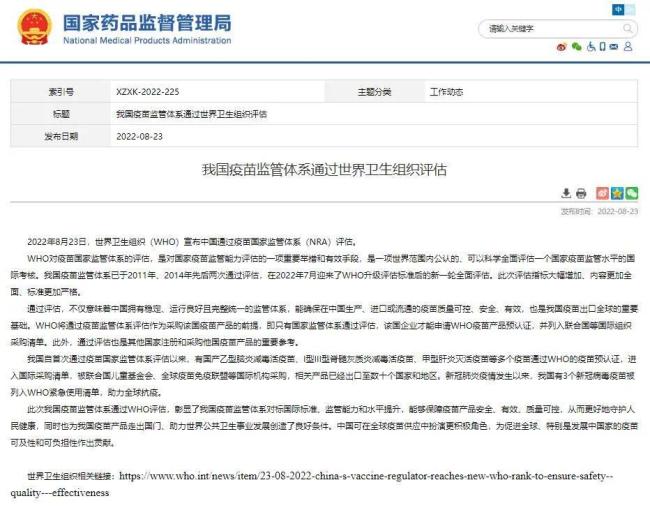Click the Weibo icon in the header

[563, 46]
